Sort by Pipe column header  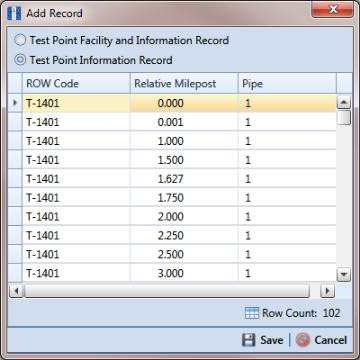tap(287, 83)
